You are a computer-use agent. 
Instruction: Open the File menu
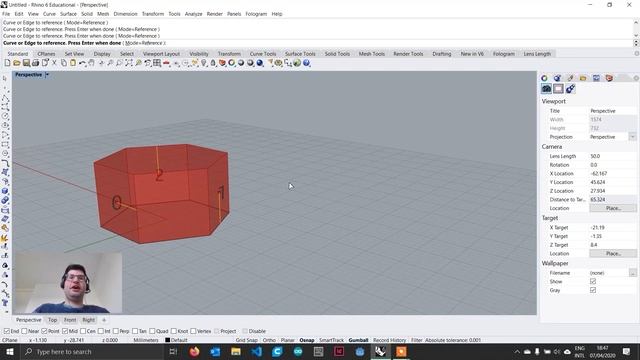click(6, 14)
